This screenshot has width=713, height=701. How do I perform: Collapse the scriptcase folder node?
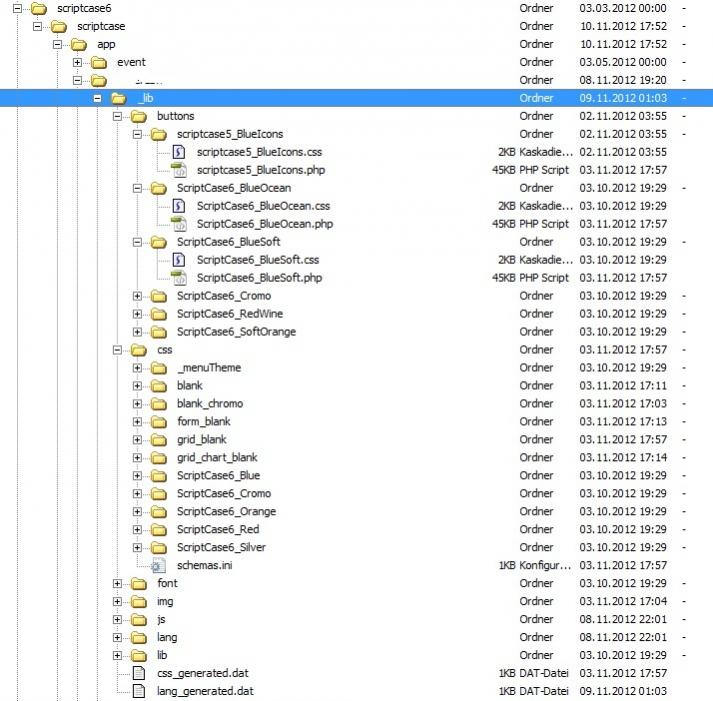point(37,26)
